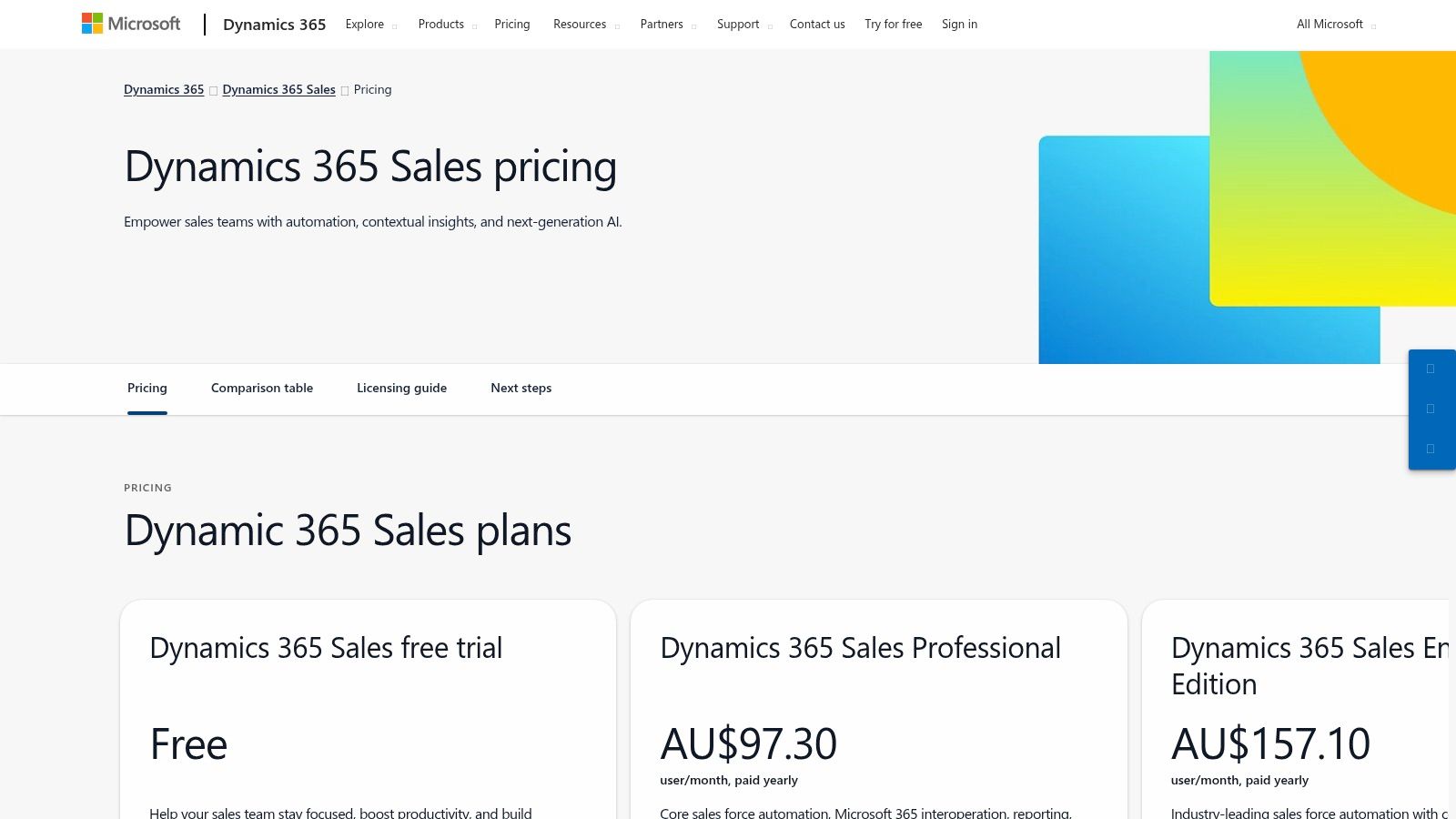Switch to the Licensing guide tab
The height and width of the screenshot is (819, 1456).
coord(401,389)
